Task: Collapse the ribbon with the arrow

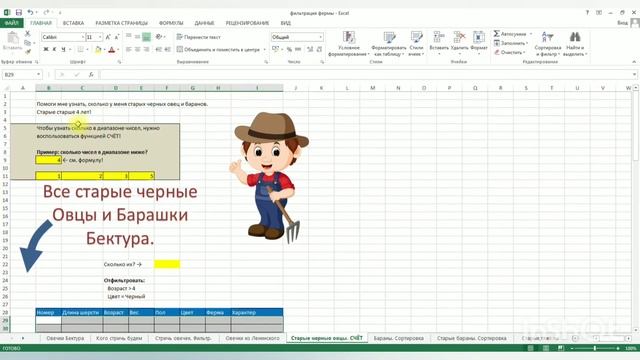Action: pyautogui.click(x=634, y=62)
